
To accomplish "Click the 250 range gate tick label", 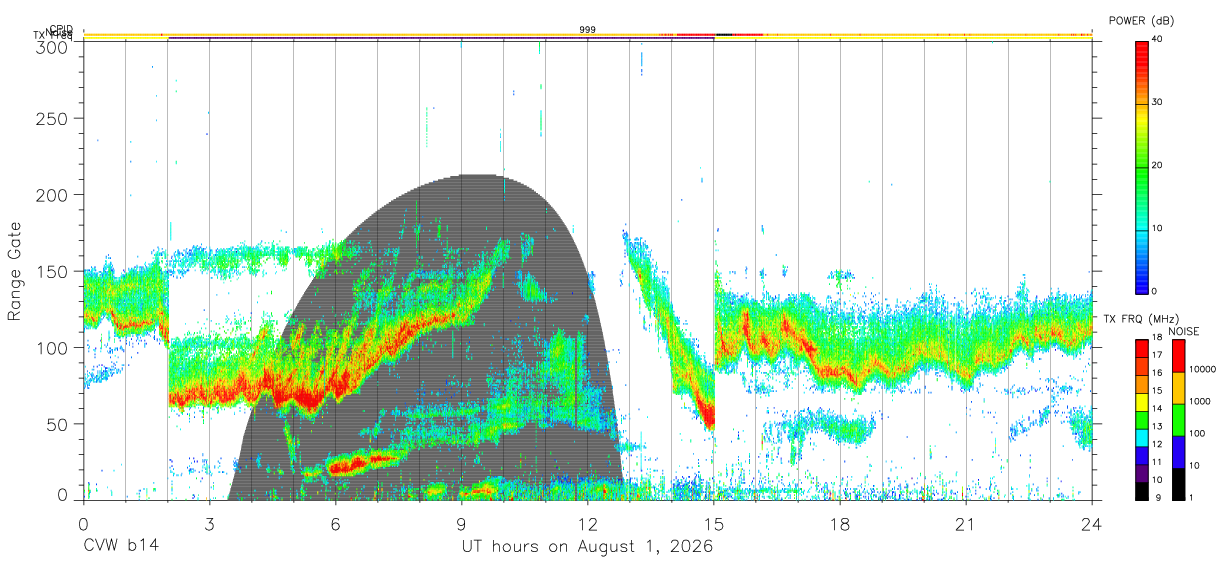I will coord(54,119).
